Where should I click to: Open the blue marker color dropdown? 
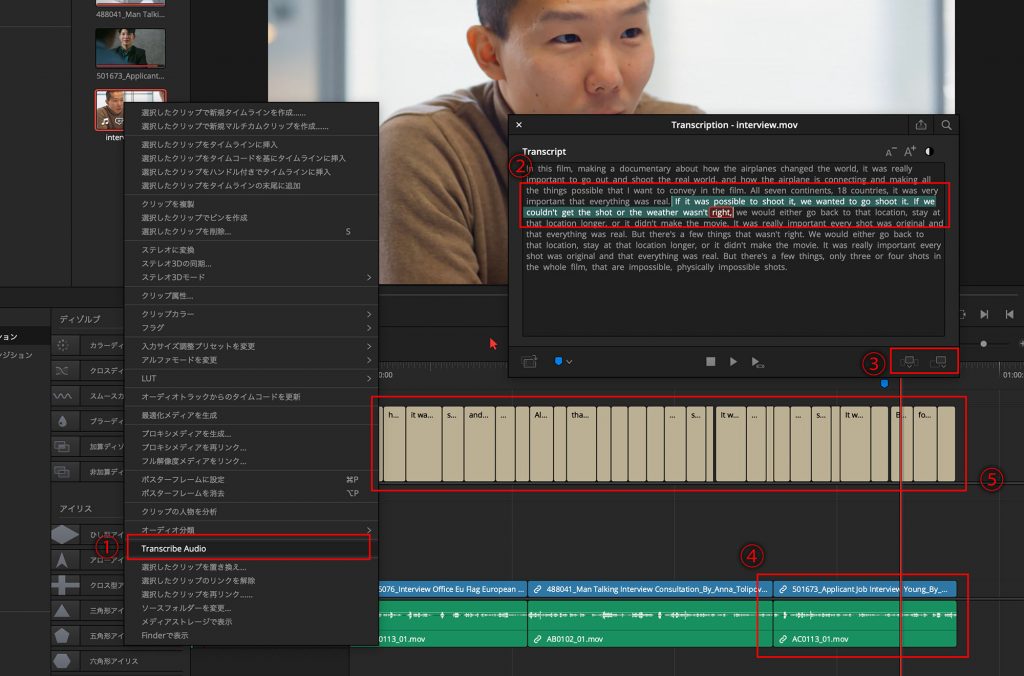pos(563,361)
